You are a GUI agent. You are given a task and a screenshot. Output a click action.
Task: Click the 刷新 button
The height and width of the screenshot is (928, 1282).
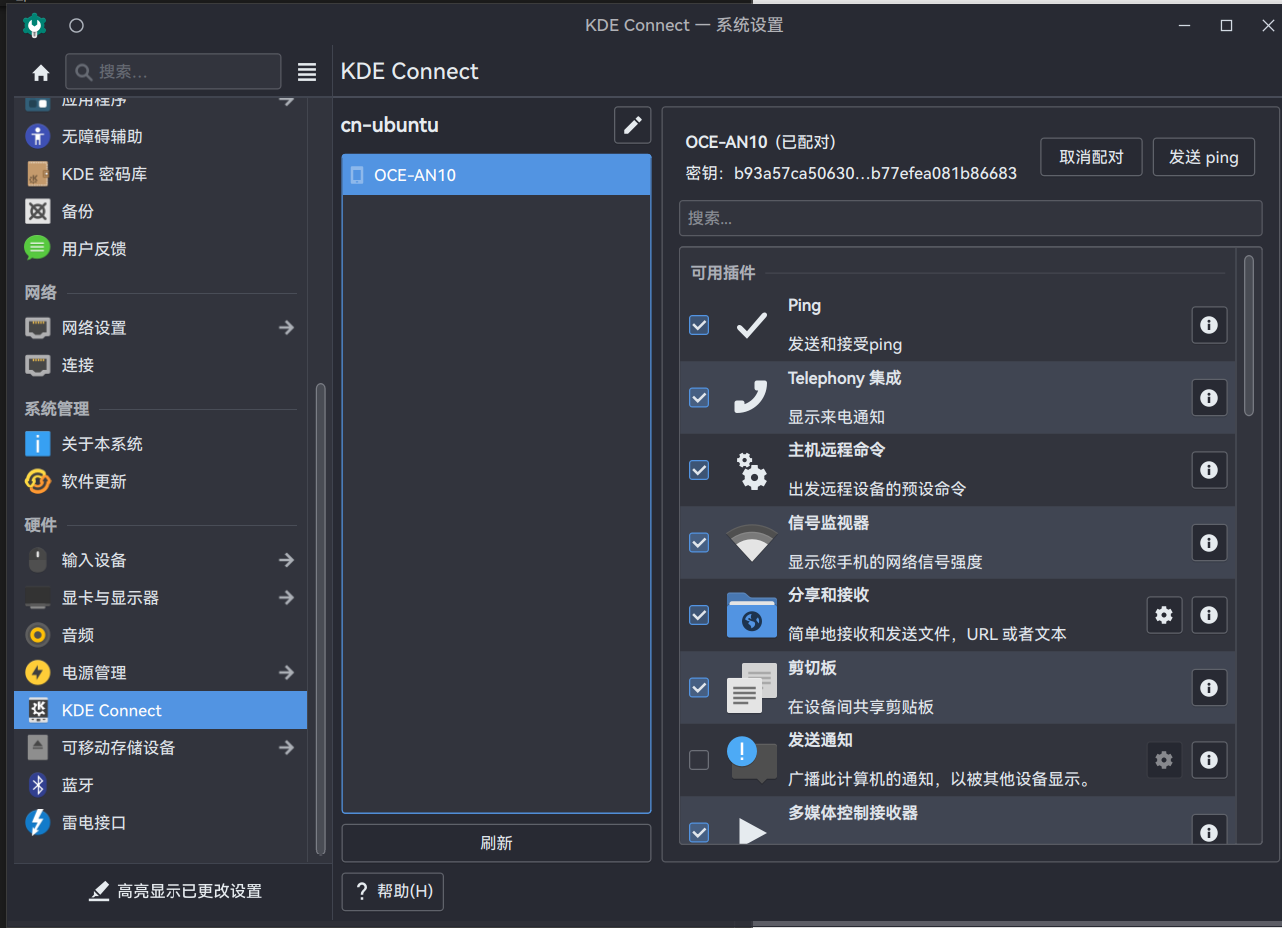(496, 843)
